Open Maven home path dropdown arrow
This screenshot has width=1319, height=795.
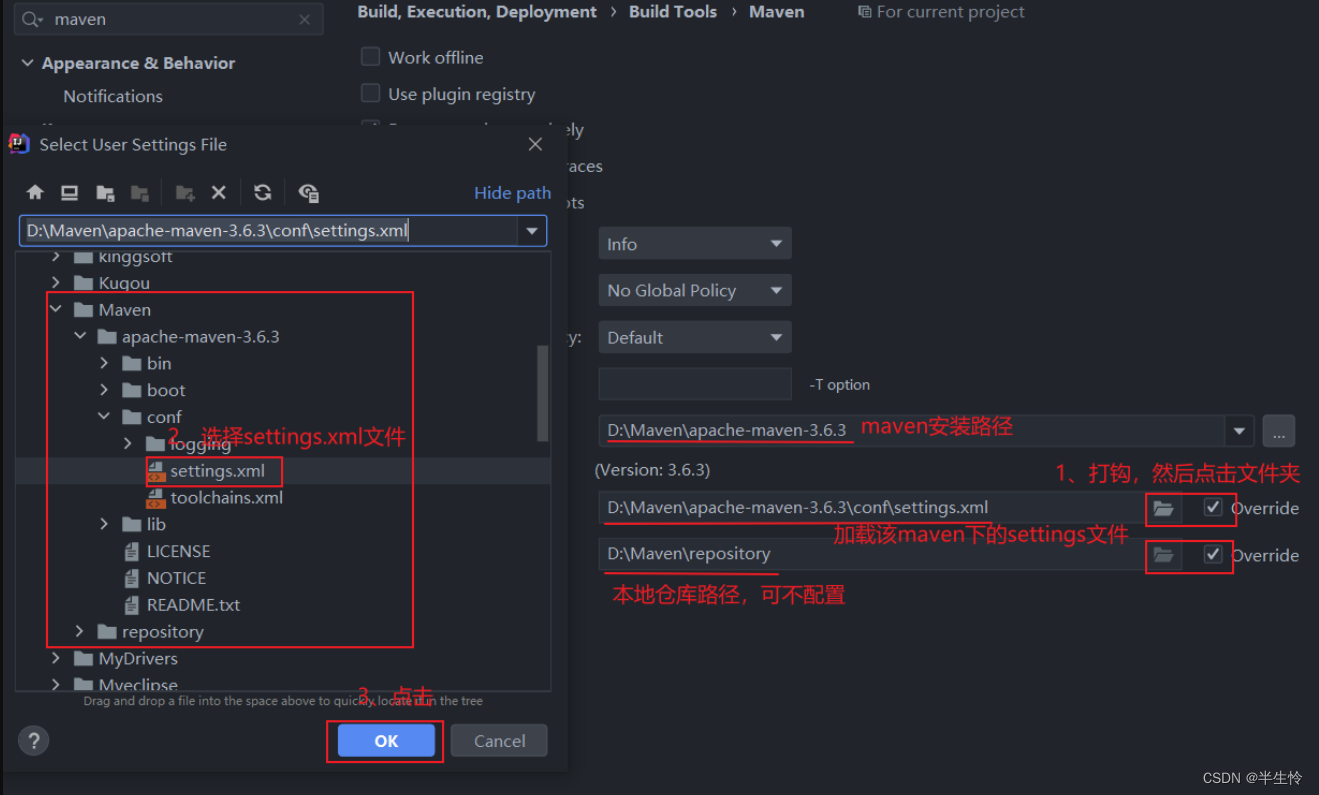1239,431
